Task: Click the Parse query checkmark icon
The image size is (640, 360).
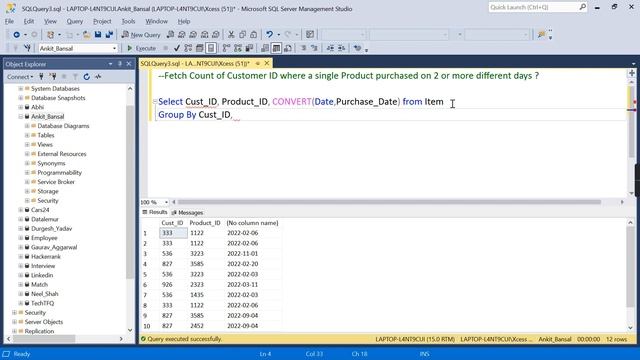Action: pos(177,48)
